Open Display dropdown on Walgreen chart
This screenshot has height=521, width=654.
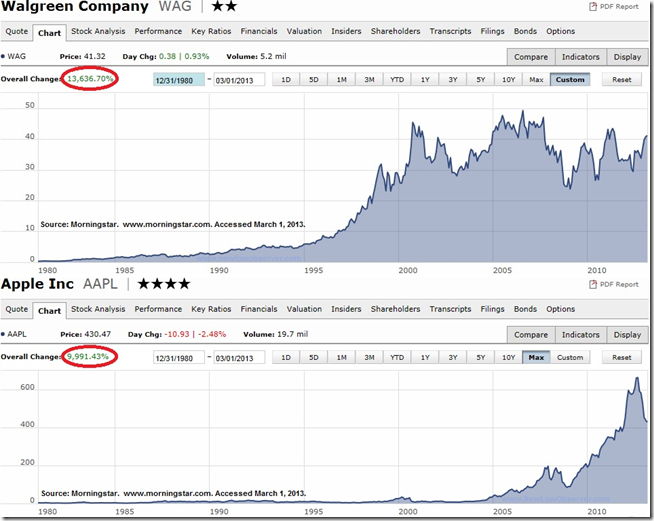(x=627, y=57)
